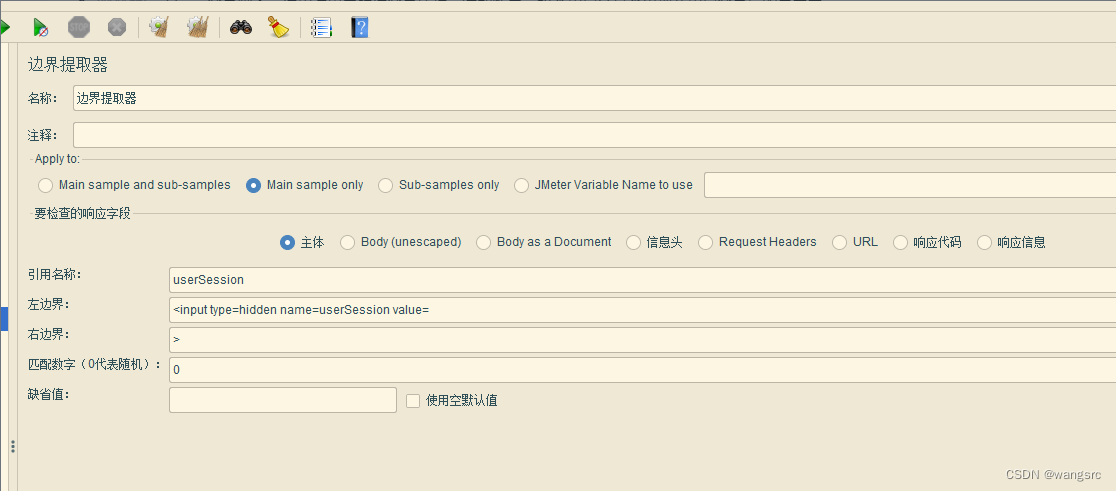Image resolution: width=1116 pixels, height=491 pixels.
Task: Open Help with the question mark icon
Action: 359,28
